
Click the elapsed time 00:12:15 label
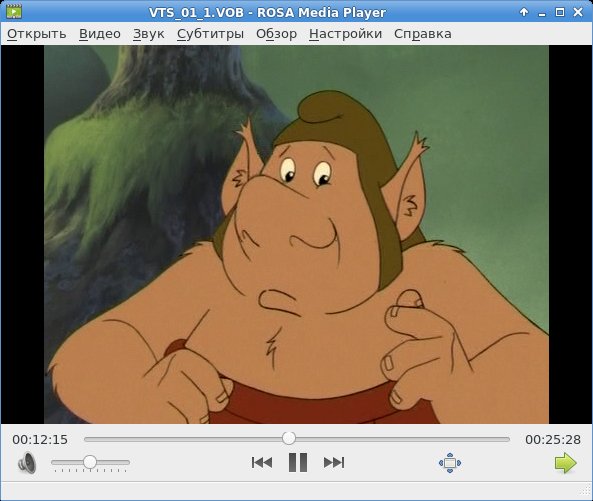point(40,439)
